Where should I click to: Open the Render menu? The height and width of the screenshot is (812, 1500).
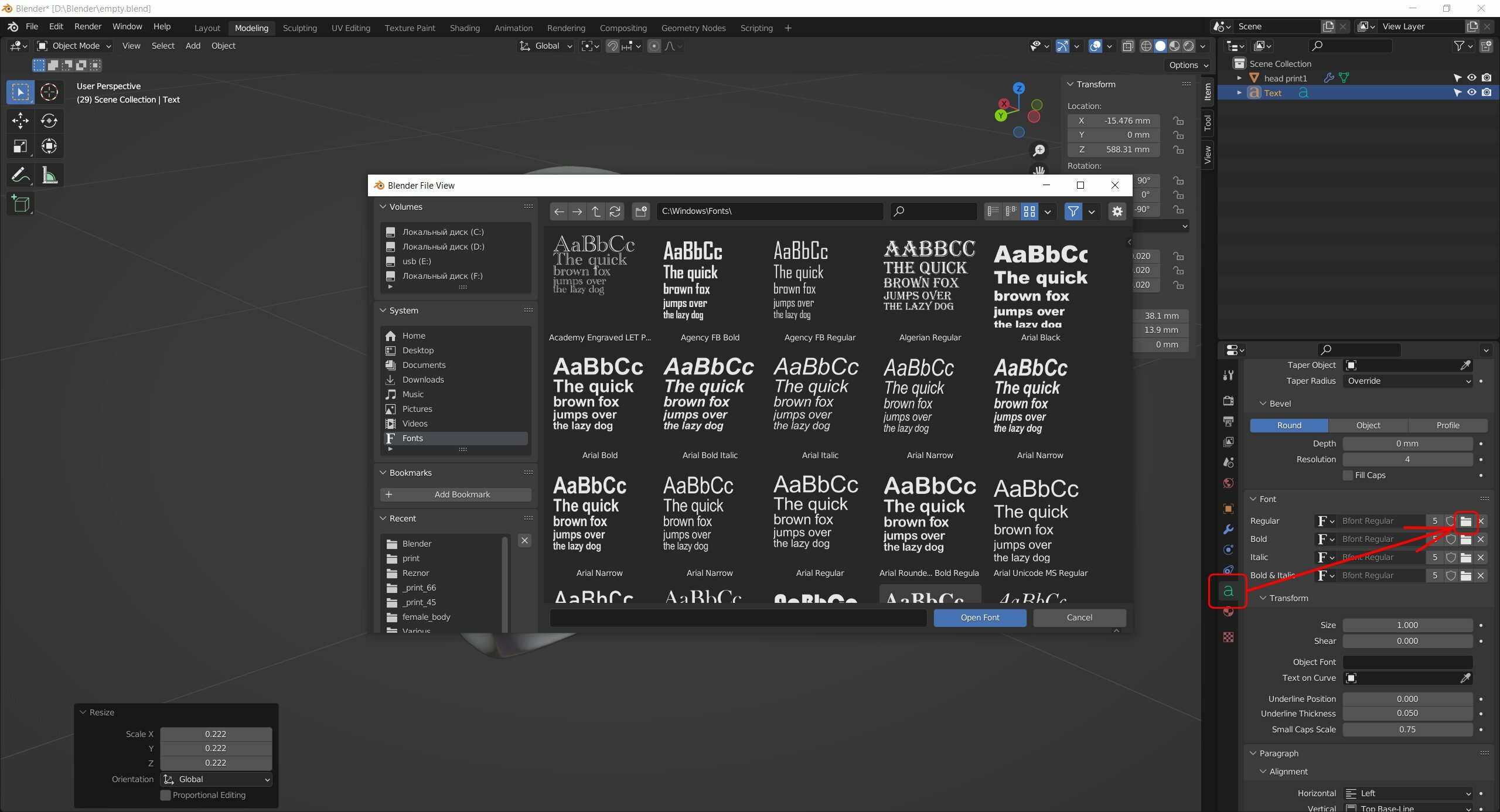[x=88, y=27]
